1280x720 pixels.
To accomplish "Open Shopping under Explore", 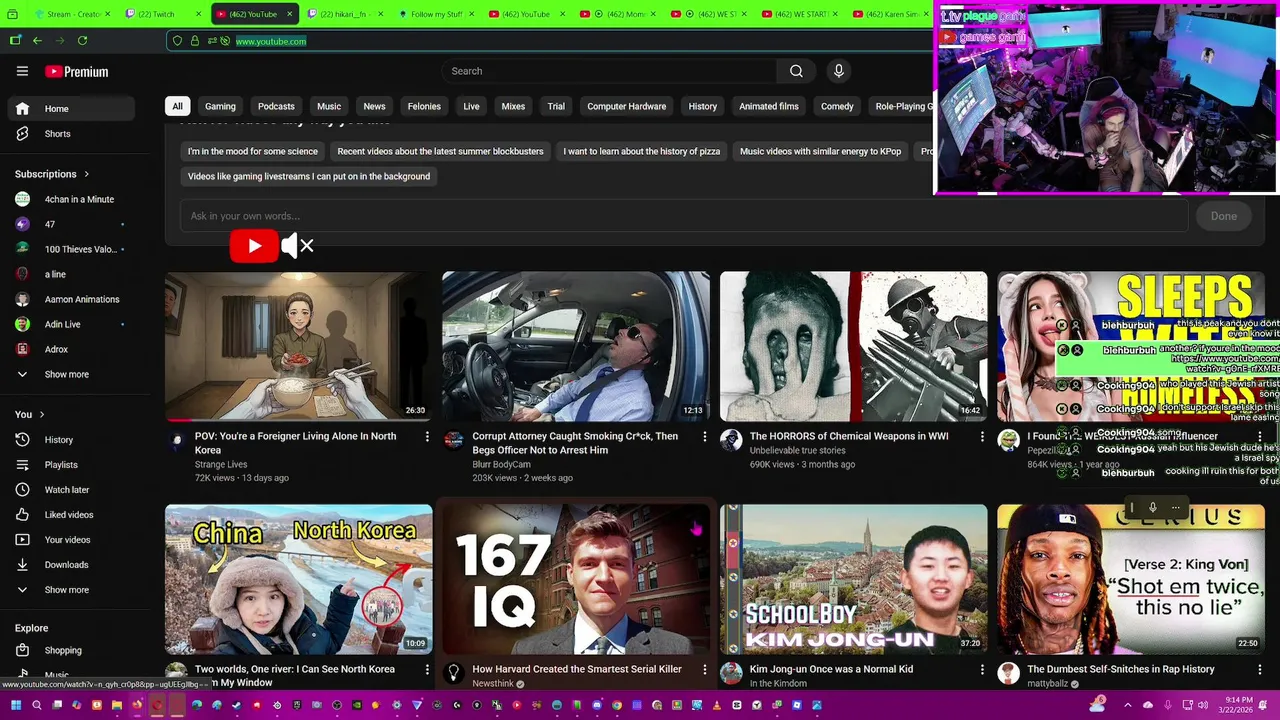I will tap(70, 650).
